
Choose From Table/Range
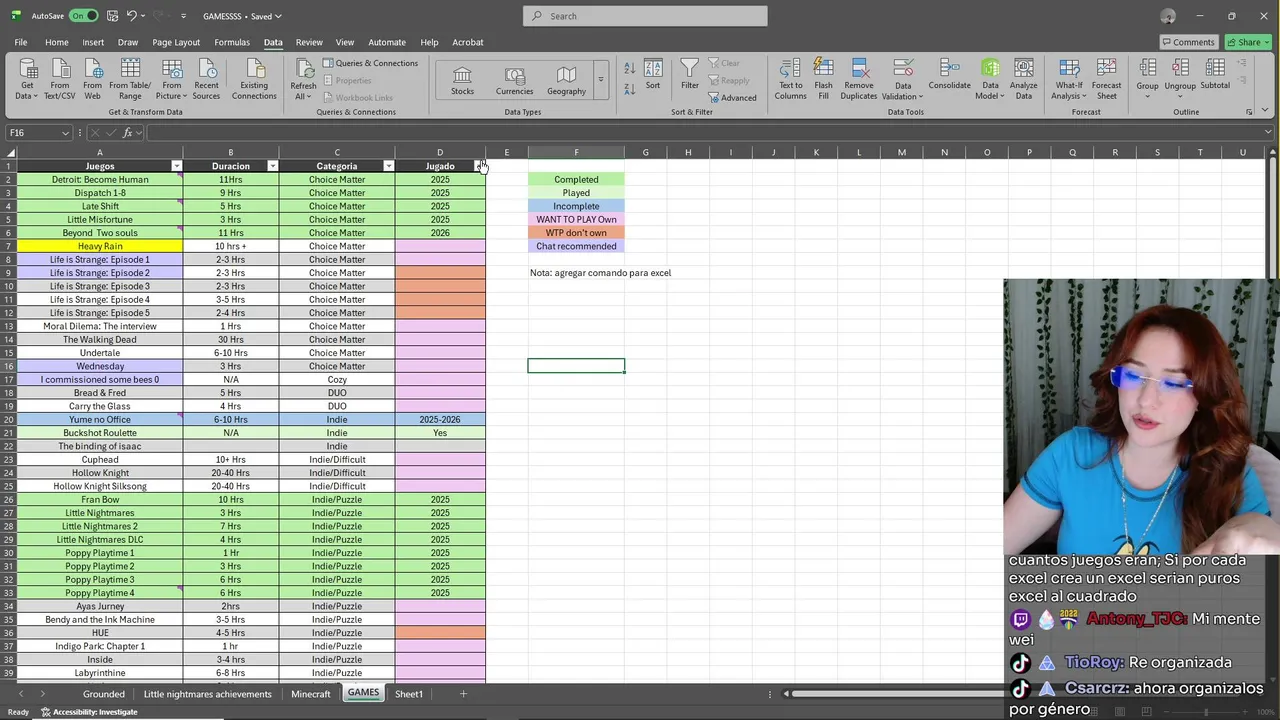(130, 79)
